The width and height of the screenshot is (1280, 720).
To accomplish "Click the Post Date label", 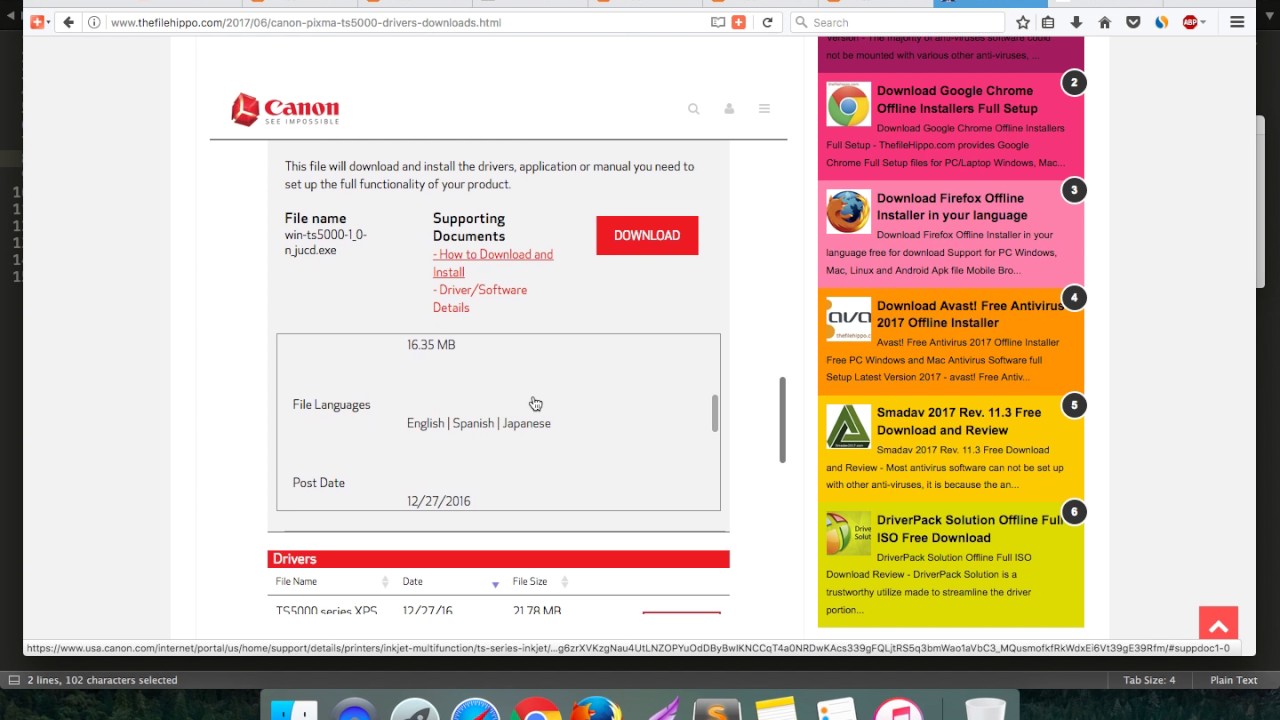I will pyautogui.click(x=318, y=482).
